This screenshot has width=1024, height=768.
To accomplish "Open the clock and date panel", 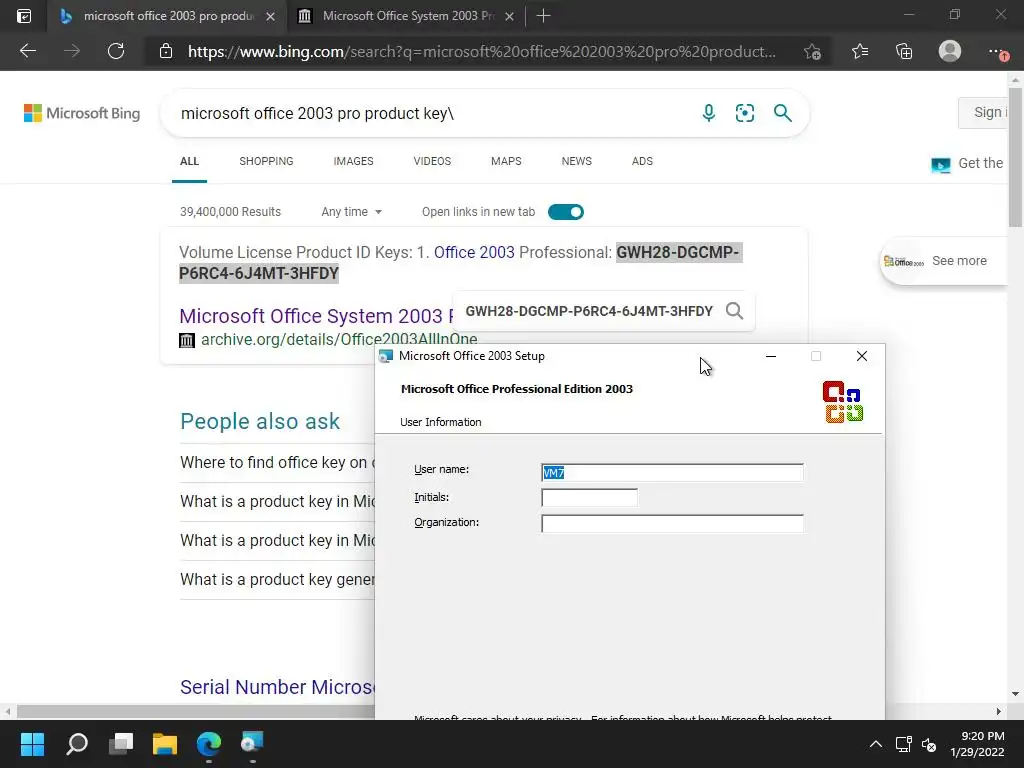I will [977, 744].
